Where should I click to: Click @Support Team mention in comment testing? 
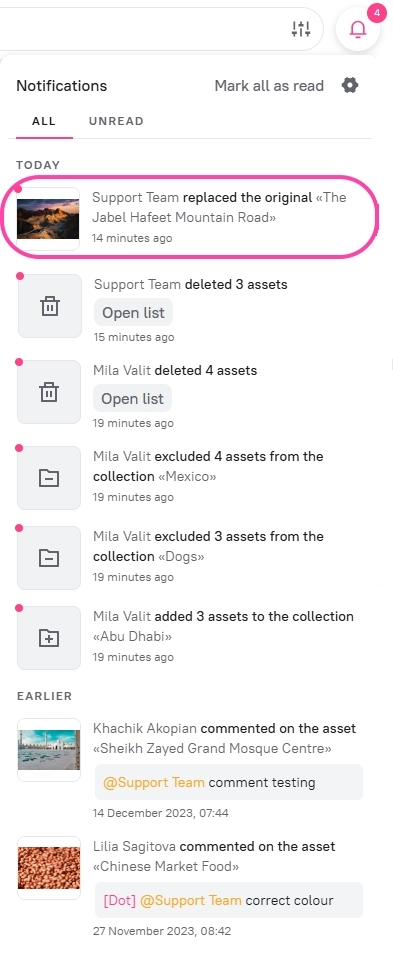tap(154, 782)
